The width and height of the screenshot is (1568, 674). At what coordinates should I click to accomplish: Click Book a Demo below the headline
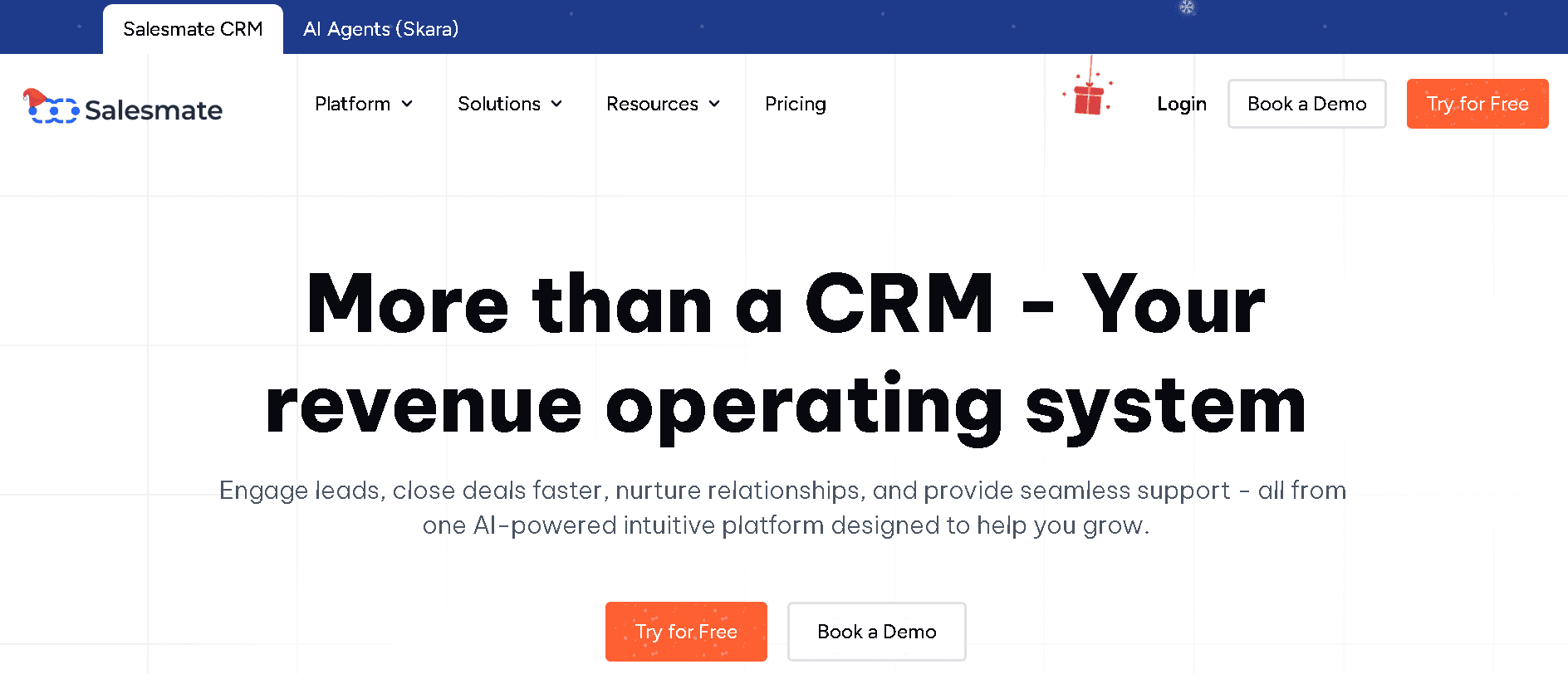877,632
